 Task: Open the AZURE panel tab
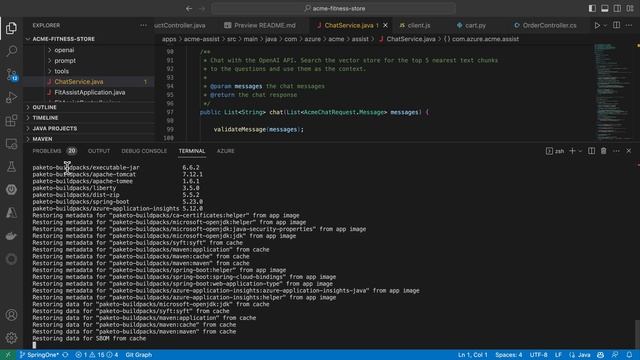tap(225, 151)
